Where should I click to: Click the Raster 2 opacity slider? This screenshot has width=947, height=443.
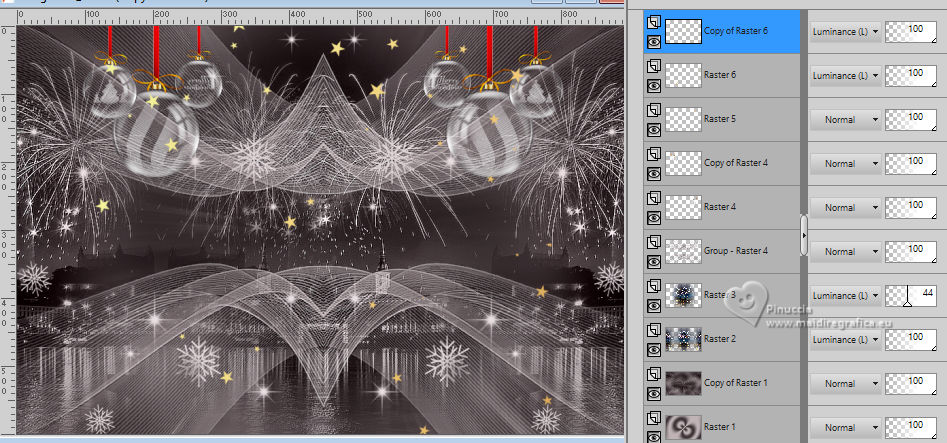click(x=911, y=340)
